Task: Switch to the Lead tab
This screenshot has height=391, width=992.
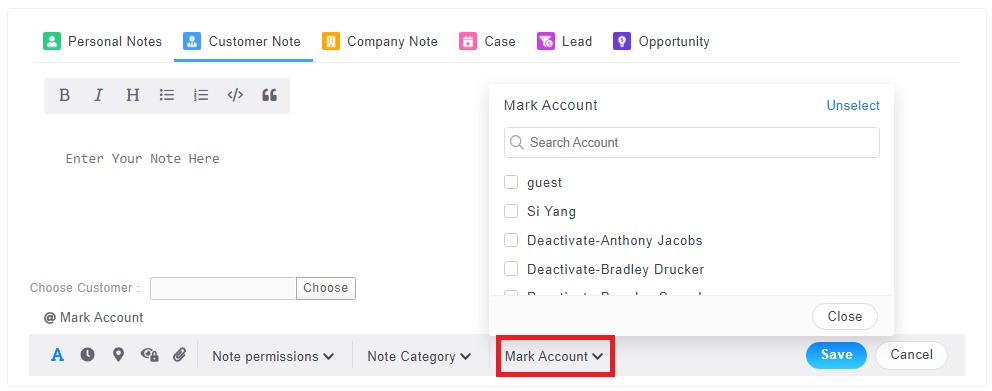Action: [564, 42]
